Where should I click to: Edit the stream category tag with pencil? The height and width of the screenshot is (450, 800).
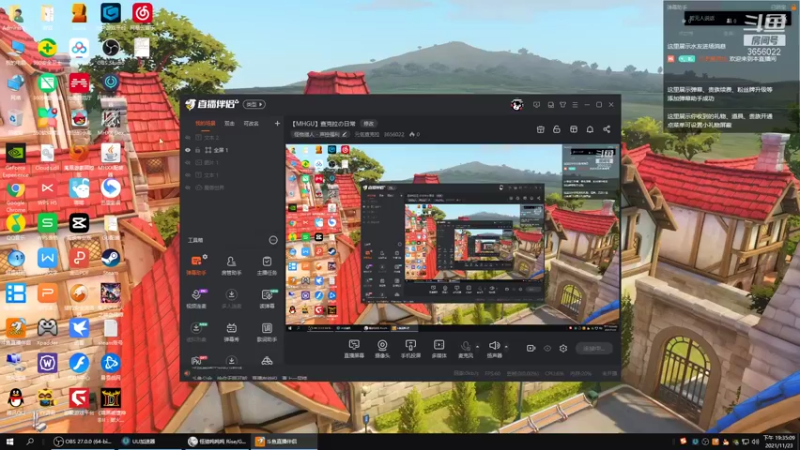coord(344,134)
